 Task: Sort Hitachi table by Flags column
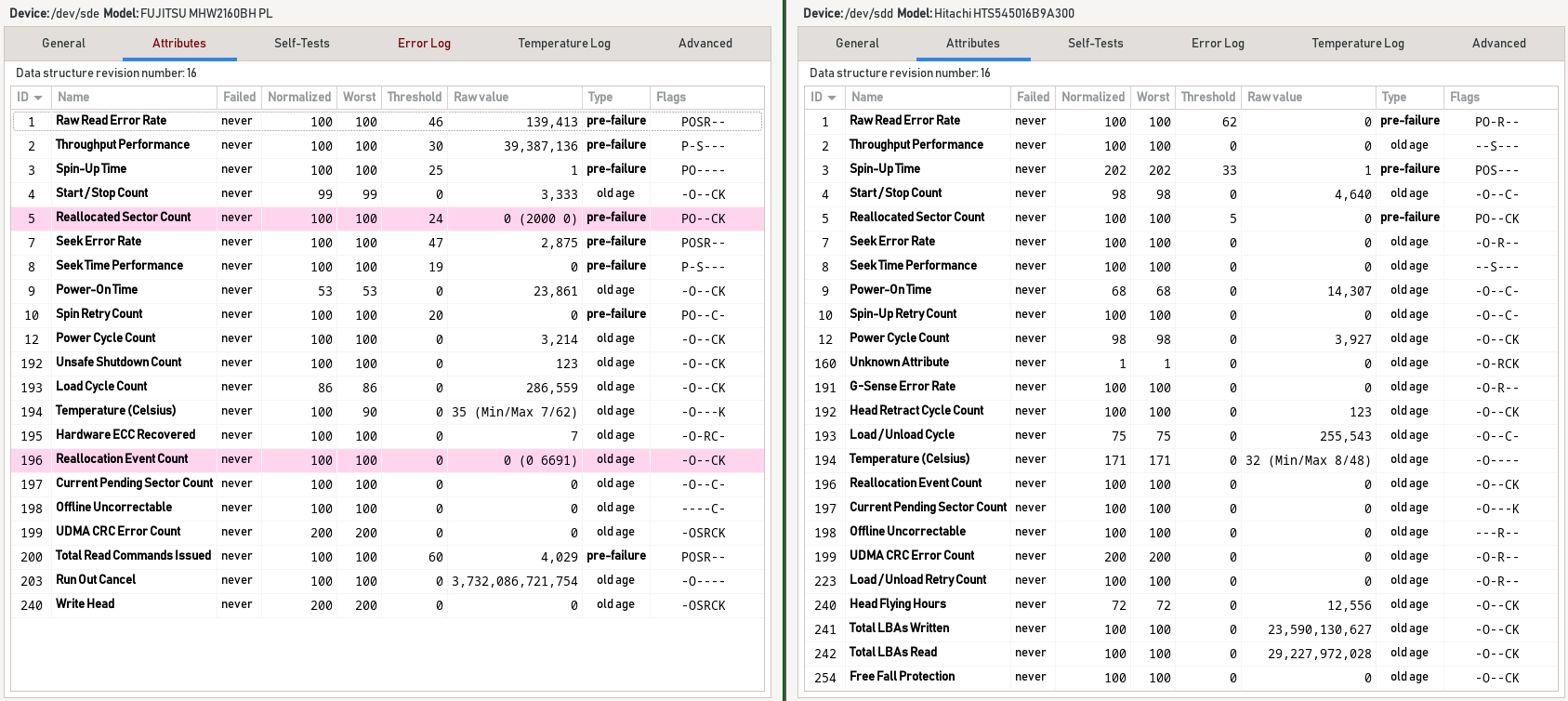(x=1500, y=97)
